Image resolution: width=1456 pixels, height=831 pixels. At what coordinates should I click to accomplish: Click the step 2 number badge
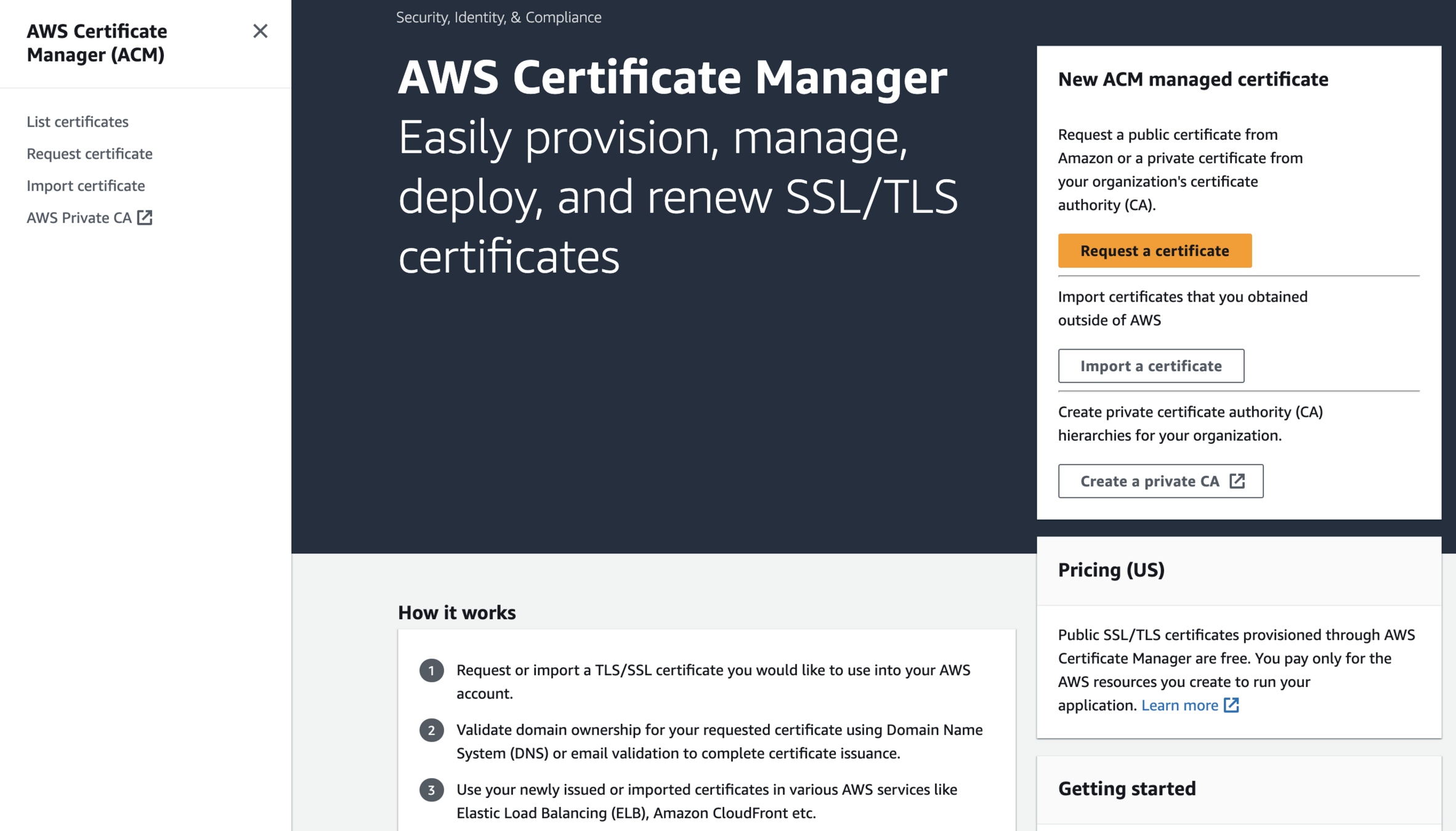tap(431, 730)
